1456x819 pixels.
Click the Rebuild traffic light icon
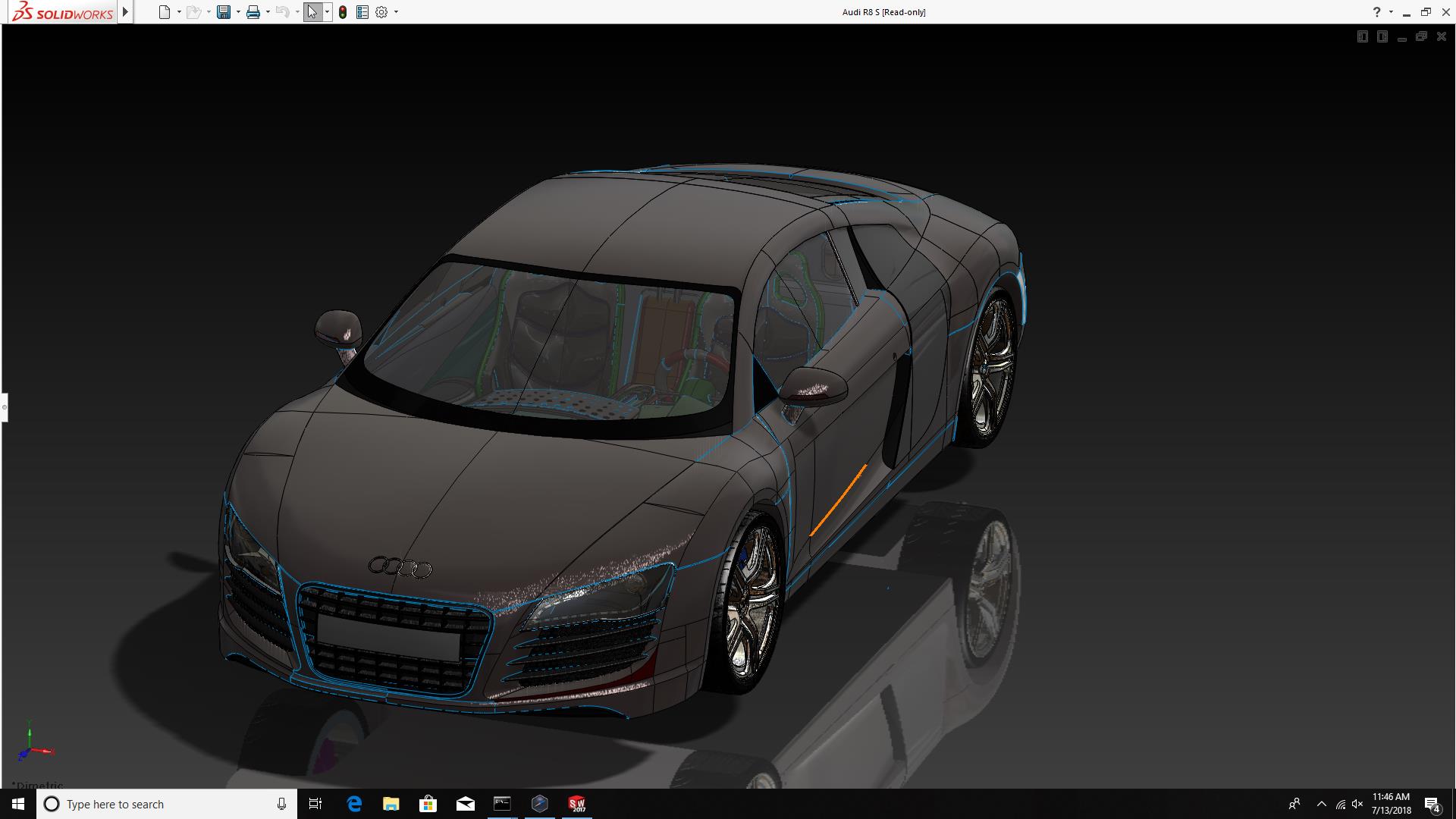click(x=343, y=12)
